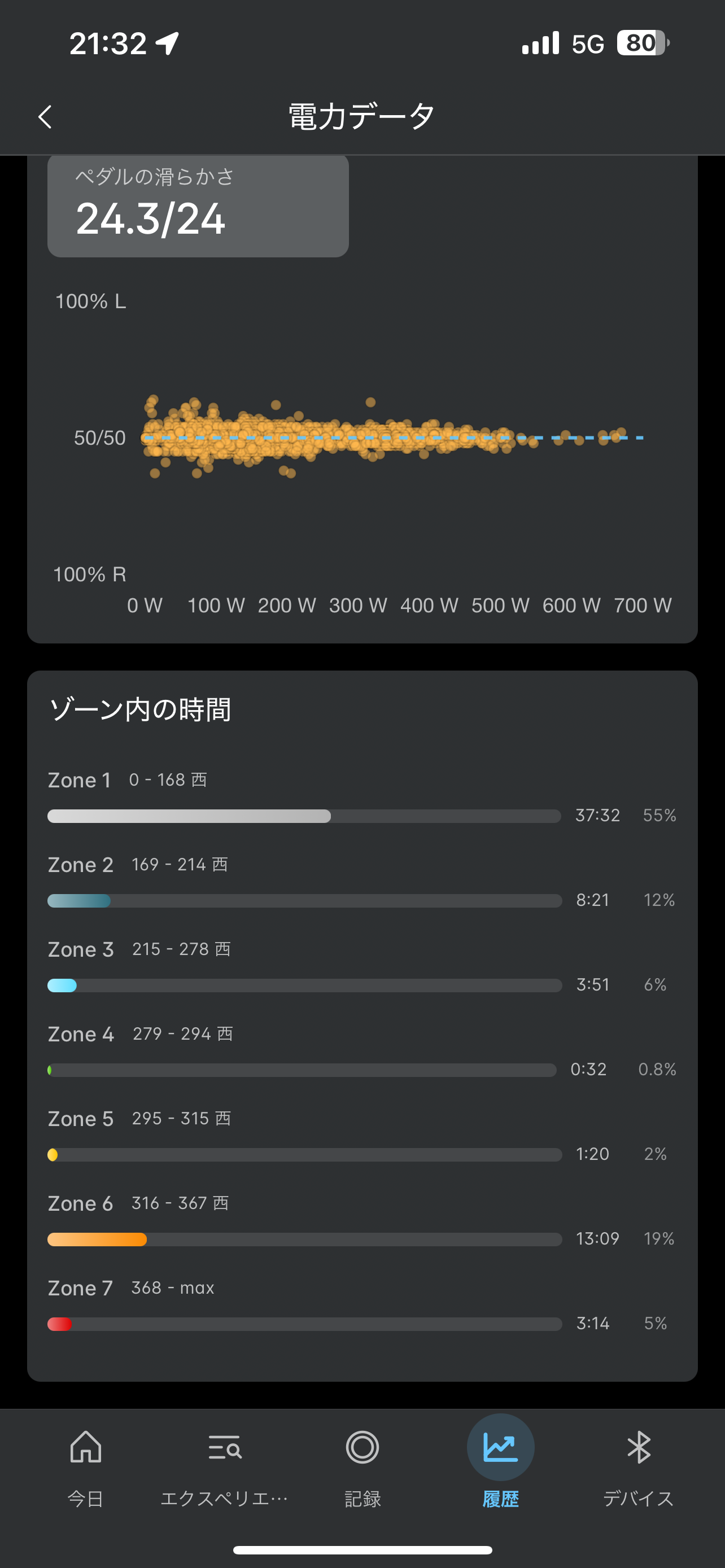Viewport: 725px width, 1568px height.
Task: Tap the Zone 1 grey progress bar
Action: (189, 816)
